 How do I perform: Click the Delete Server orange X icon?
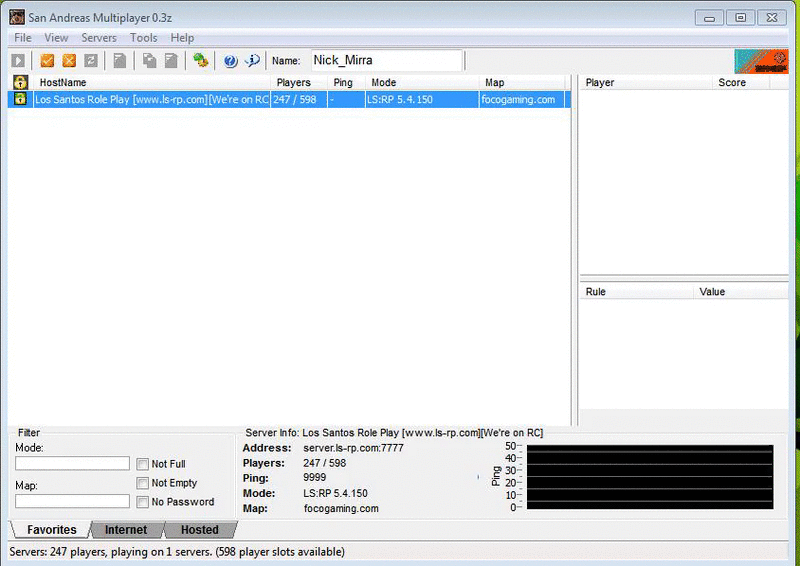tap(69, 61)
